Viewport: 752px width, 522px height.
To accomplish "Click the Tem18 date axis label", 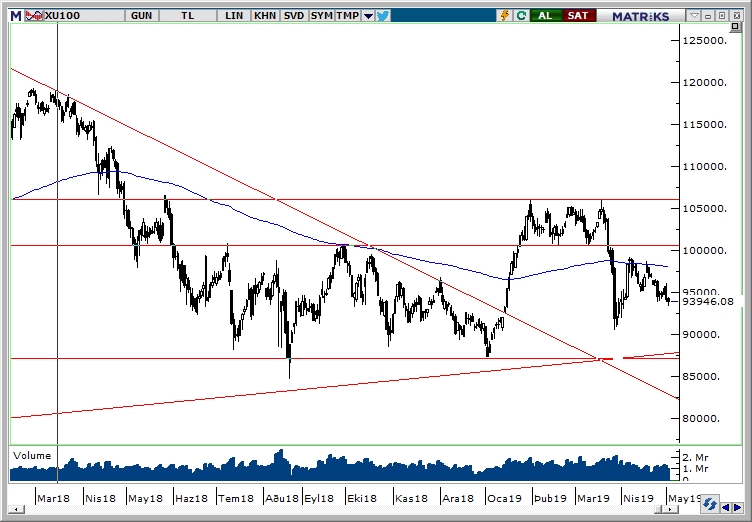I will [x=235, y=498].
